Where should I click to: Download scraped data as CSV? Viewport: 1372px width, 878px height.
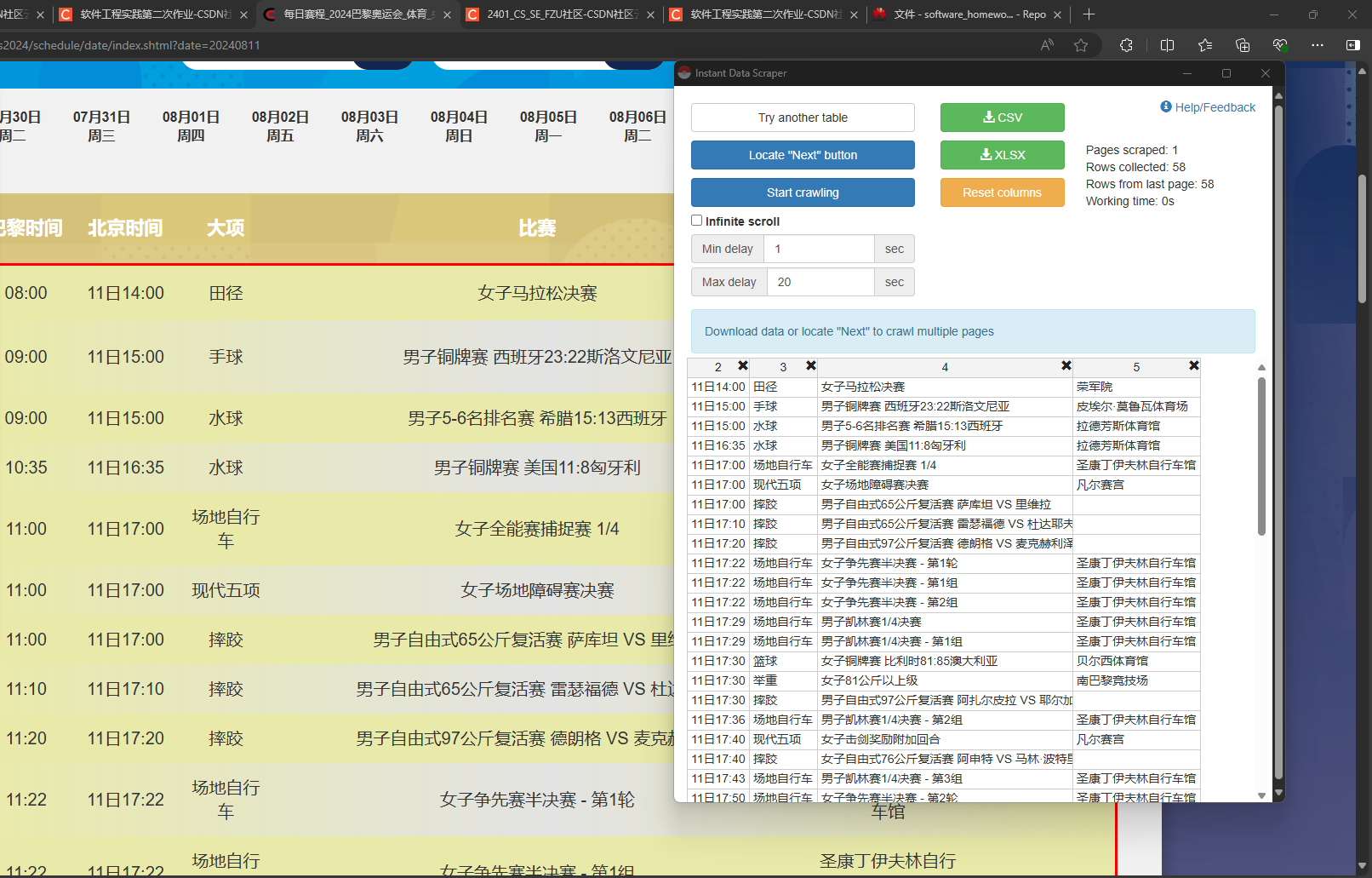(1002, 118)
